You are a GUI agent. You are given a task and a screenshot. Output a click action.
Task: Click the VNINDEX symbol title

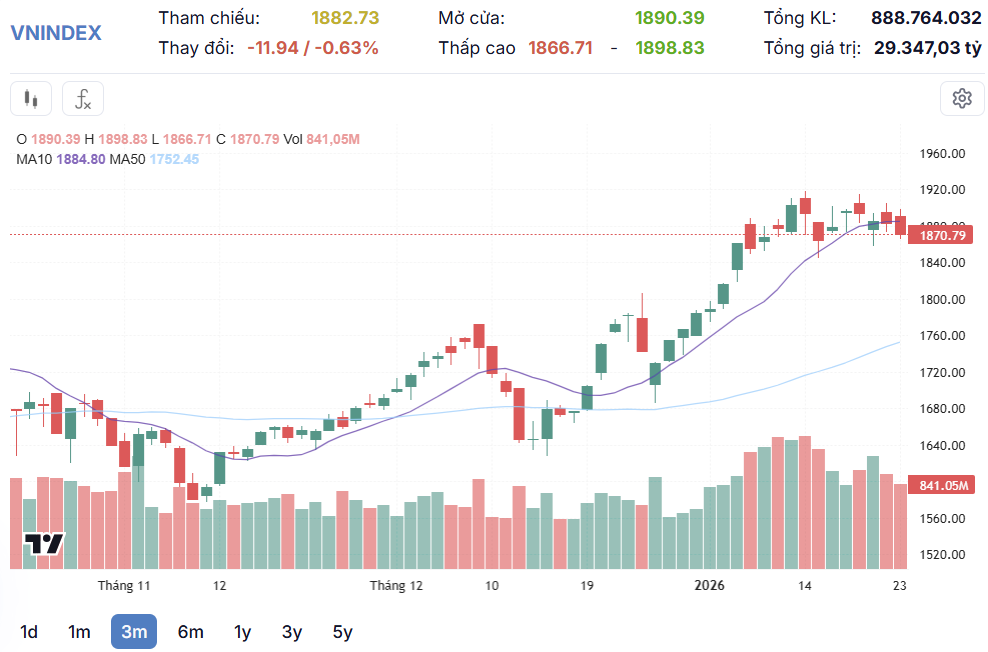pos(56,32)
